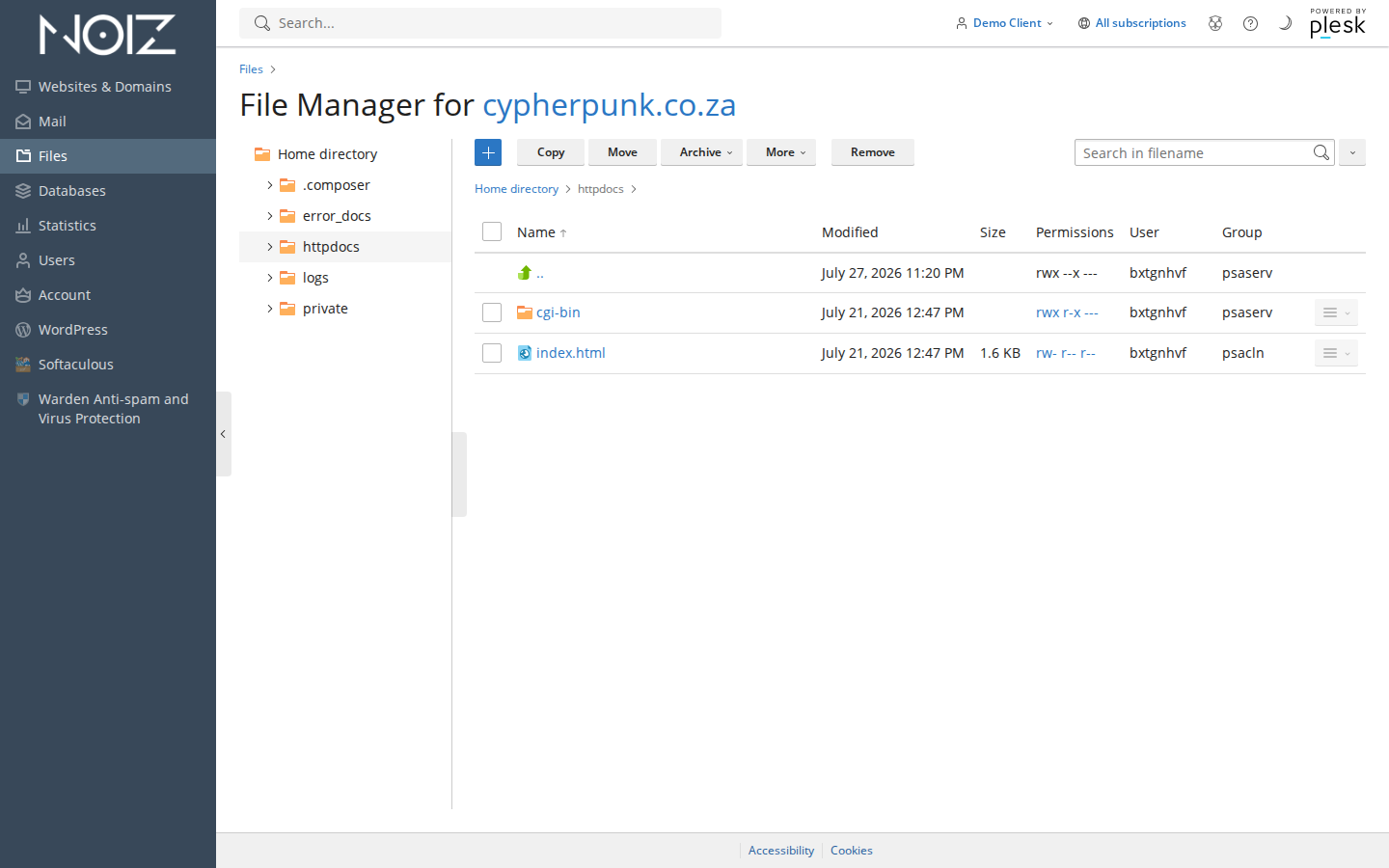Screen dimensions: 1389x868
Task: Open Softaculous icon in sidebar
Action: 23,365
